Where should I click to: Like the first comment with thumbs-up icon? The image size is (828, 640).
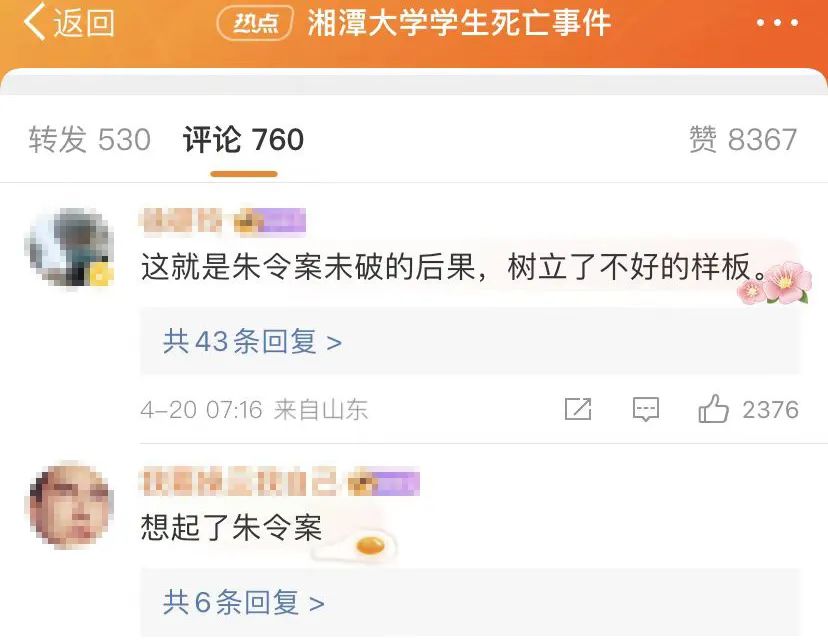713,409
